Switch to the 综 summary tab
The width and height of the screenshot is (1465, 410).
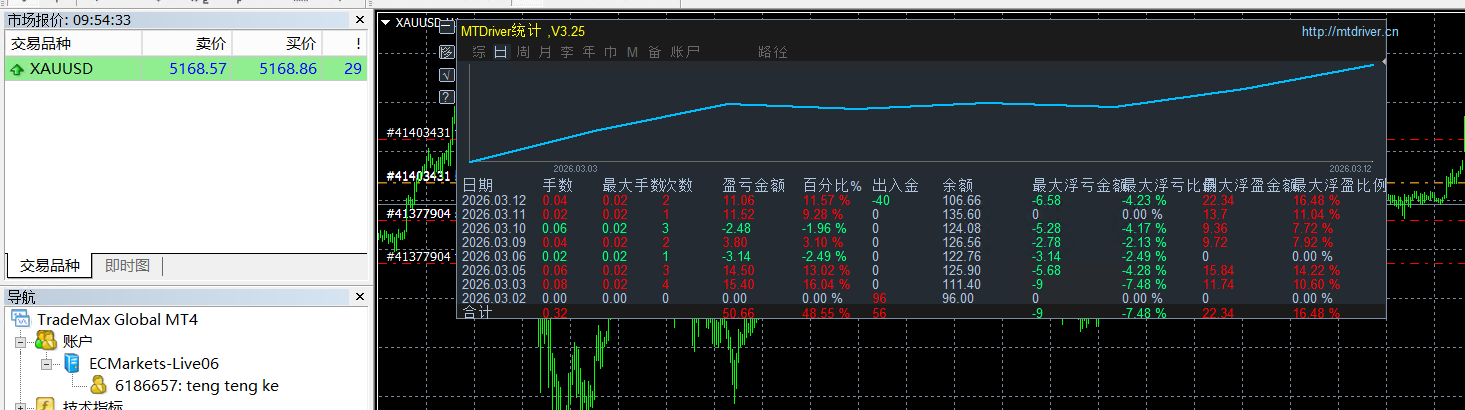(479, 52)
